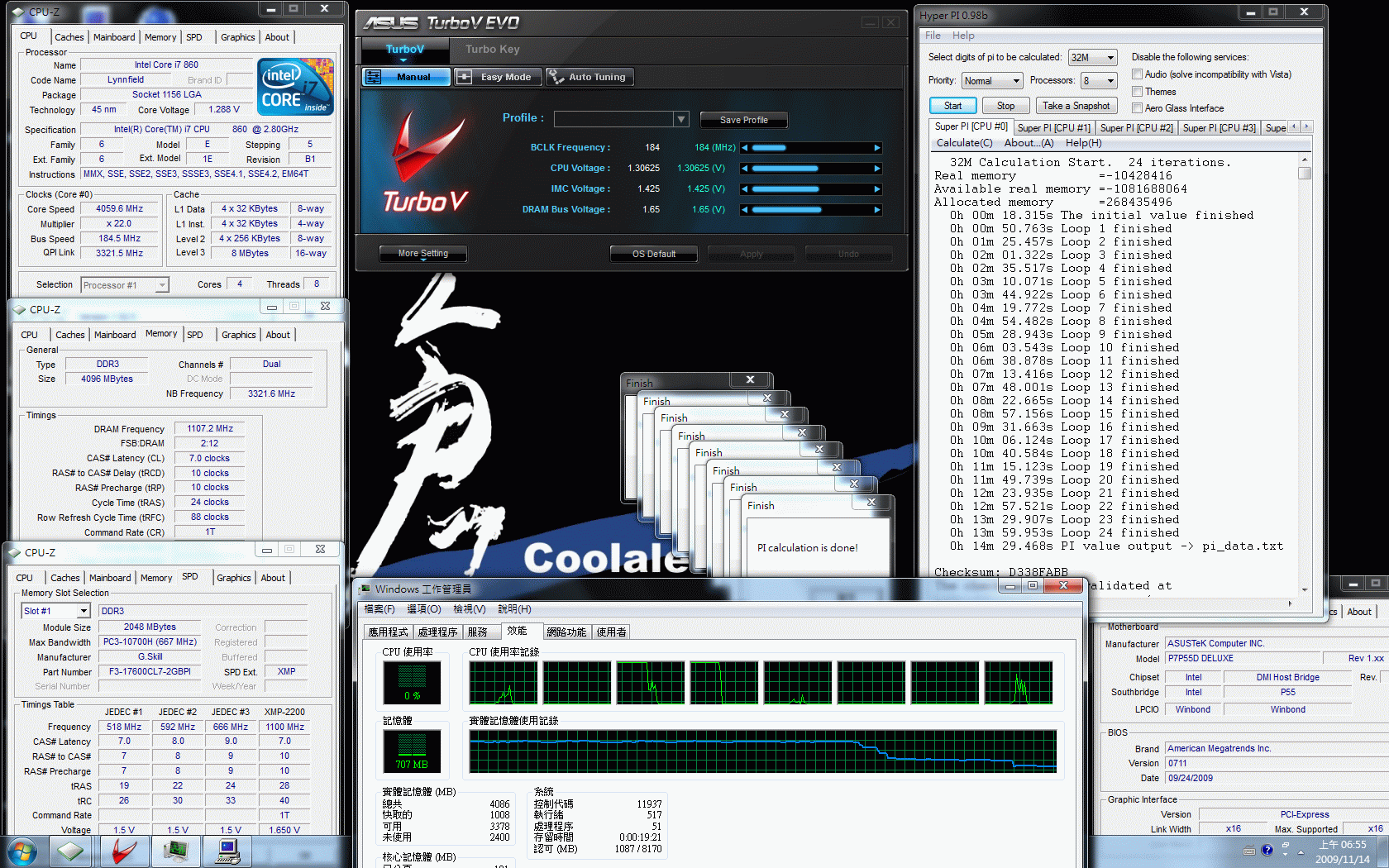Select 處理程序 tab in Task Manager
The width and height of the screenshot is (1389, 868).
[x=437, y=632]
